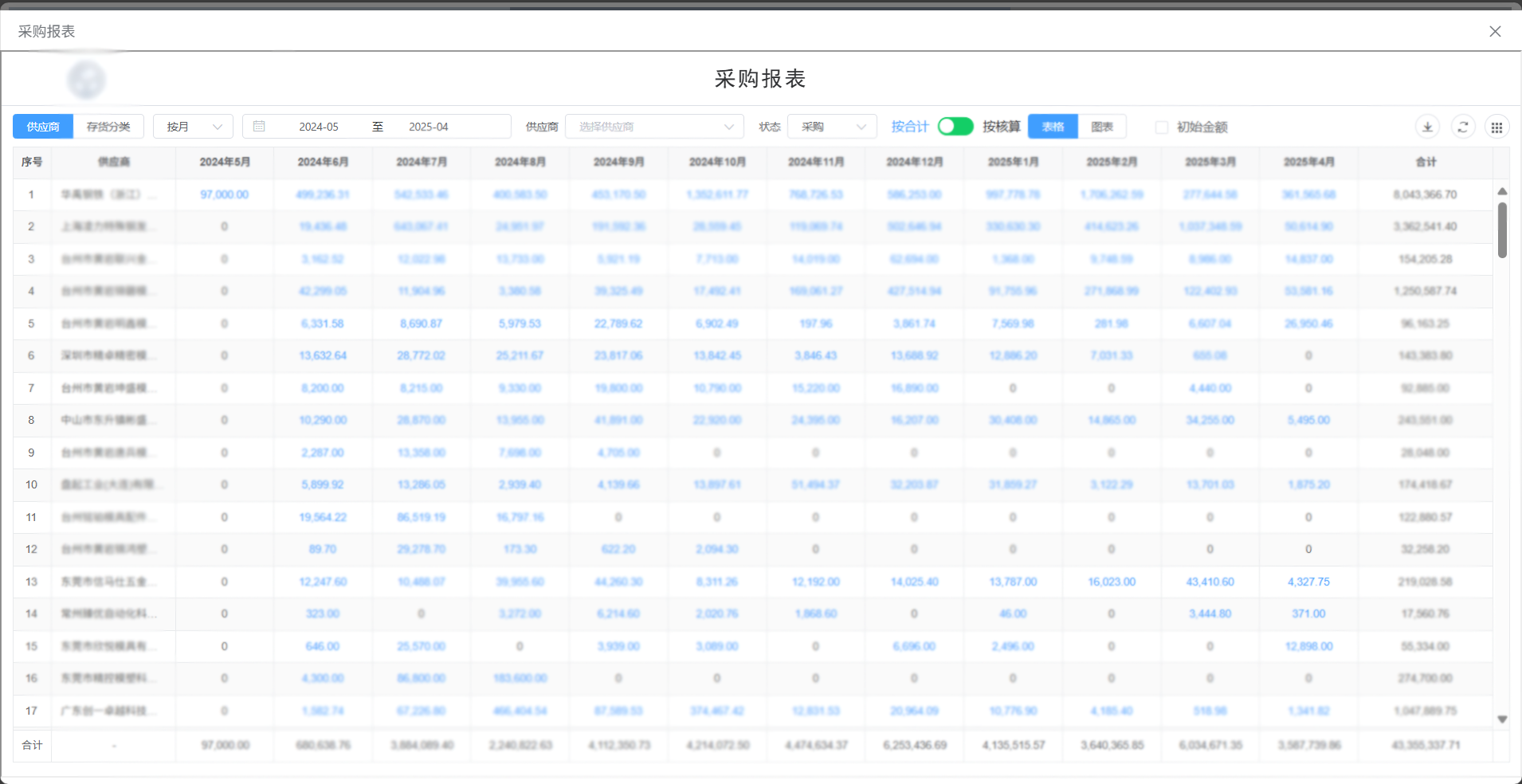
Task: Open the column settings grid icon
Action: pos(1497,126)
